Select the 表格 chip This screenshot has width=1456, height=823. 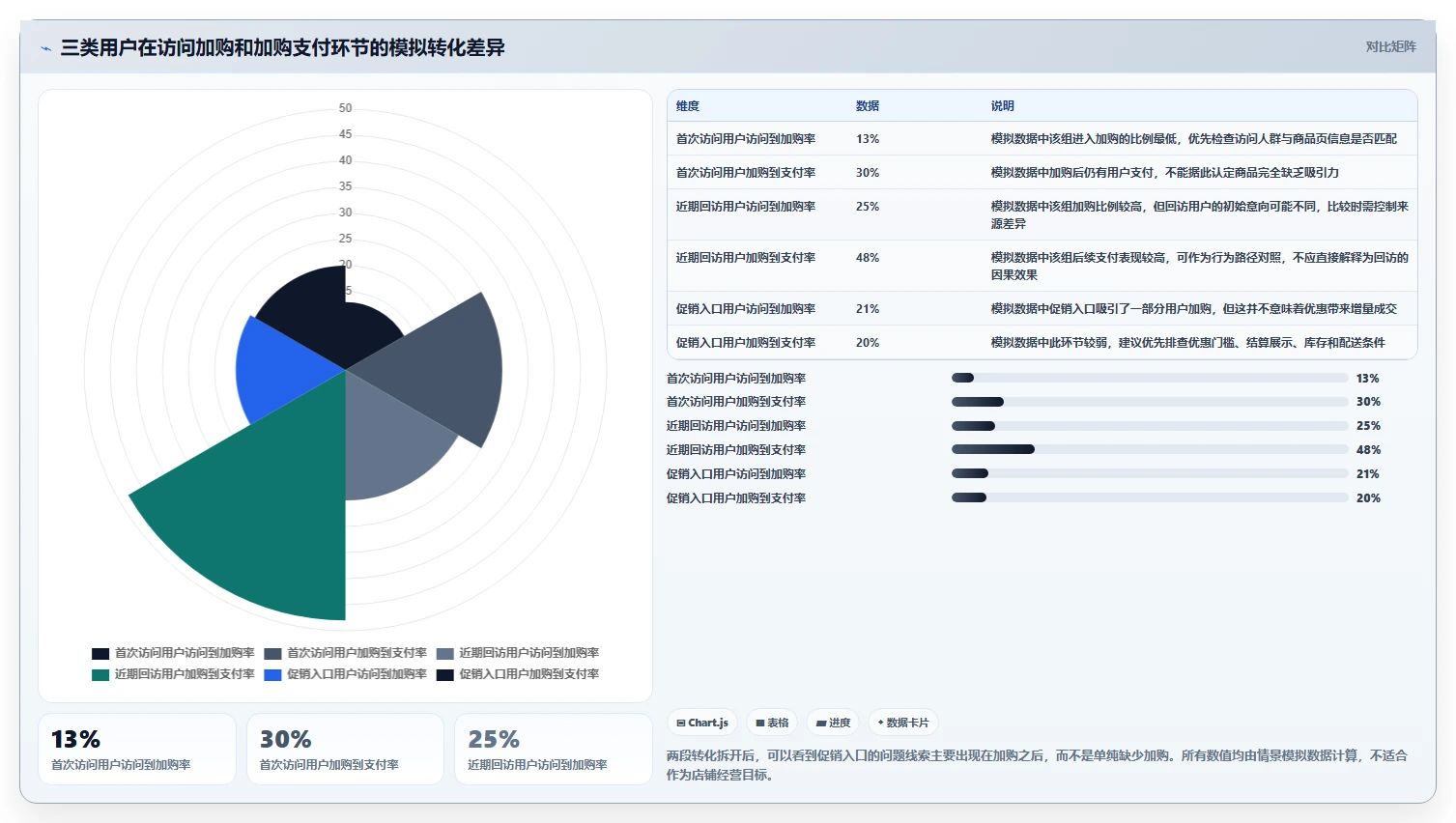772,723
